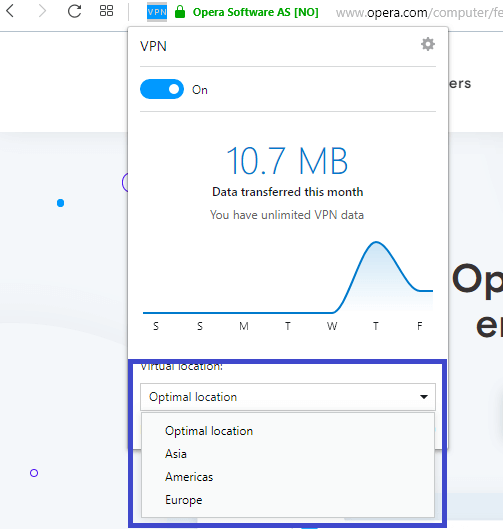Screen dimensions: 503x529
Task: Open VPN settings gear icon
Action: click(x=428, y=44)
